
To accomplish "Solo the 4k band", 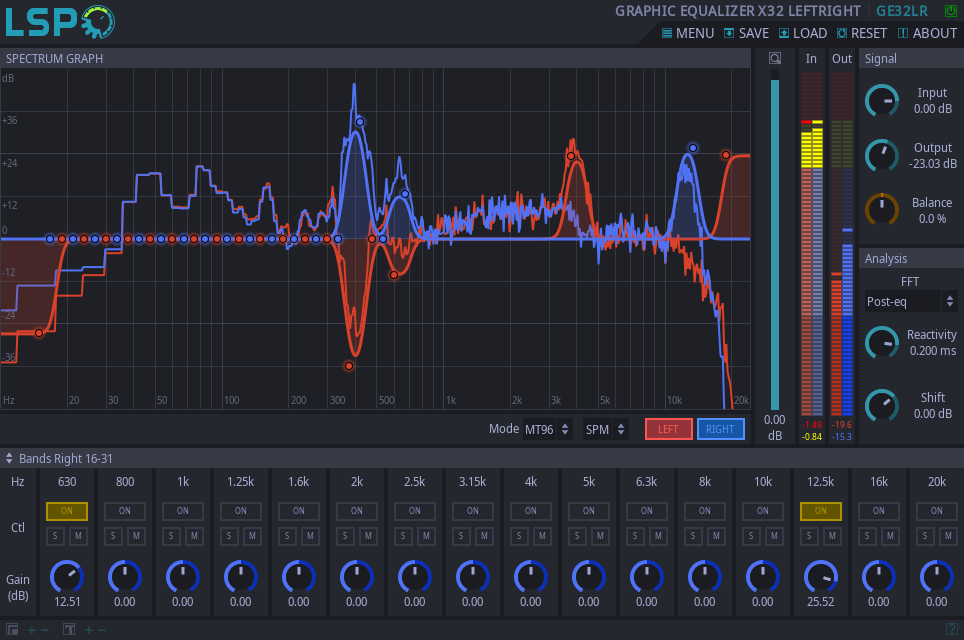I will (519, 536).
